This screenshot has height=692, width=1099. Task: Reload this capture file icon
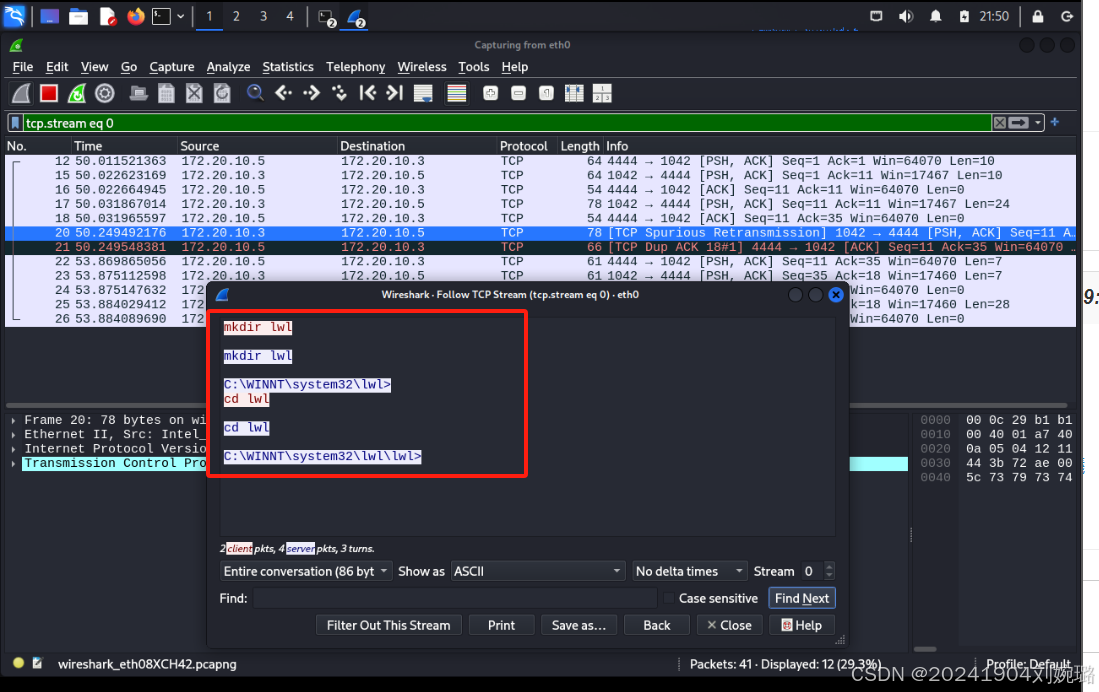point(222,93)
